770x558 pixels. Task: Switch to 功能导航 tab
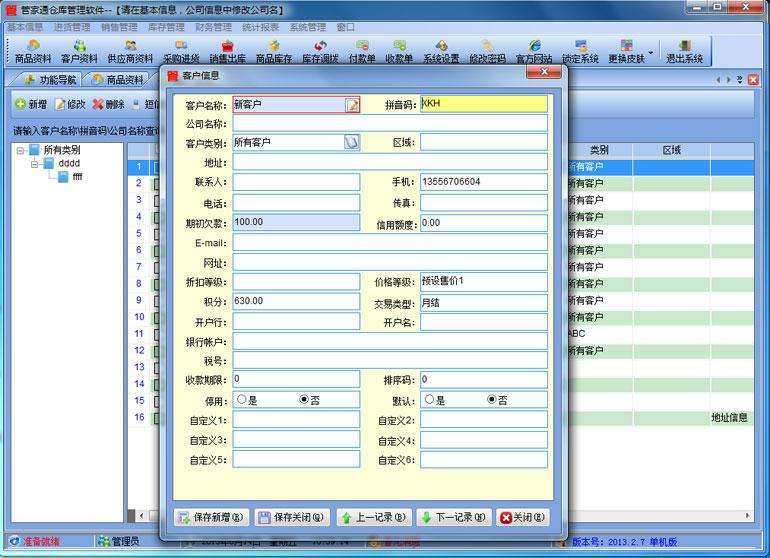[50, 80]
